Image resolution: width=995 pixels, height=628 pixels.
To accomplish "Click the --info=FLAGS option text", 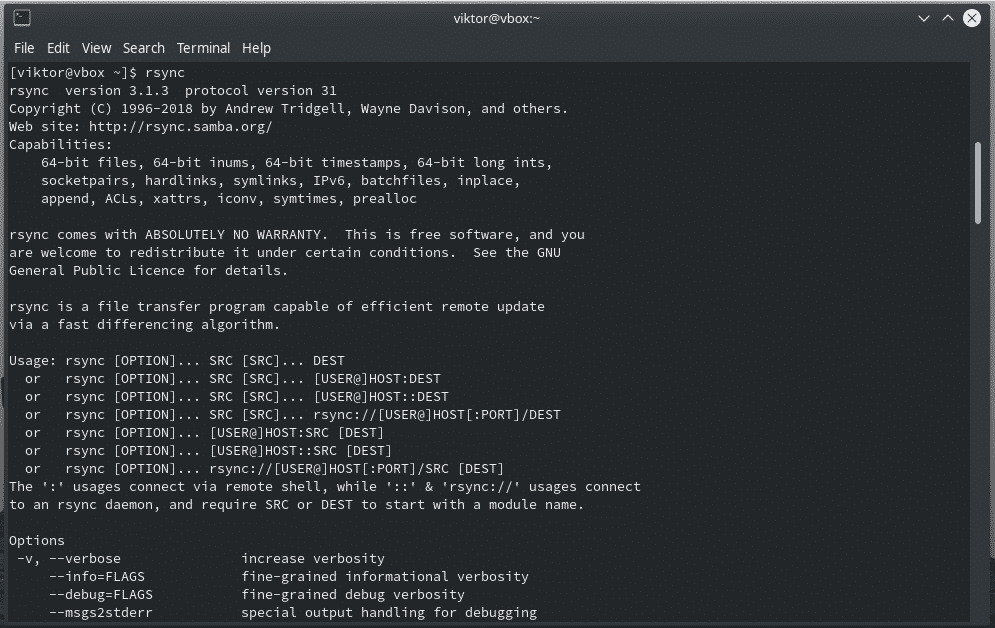I will (97, 577).
